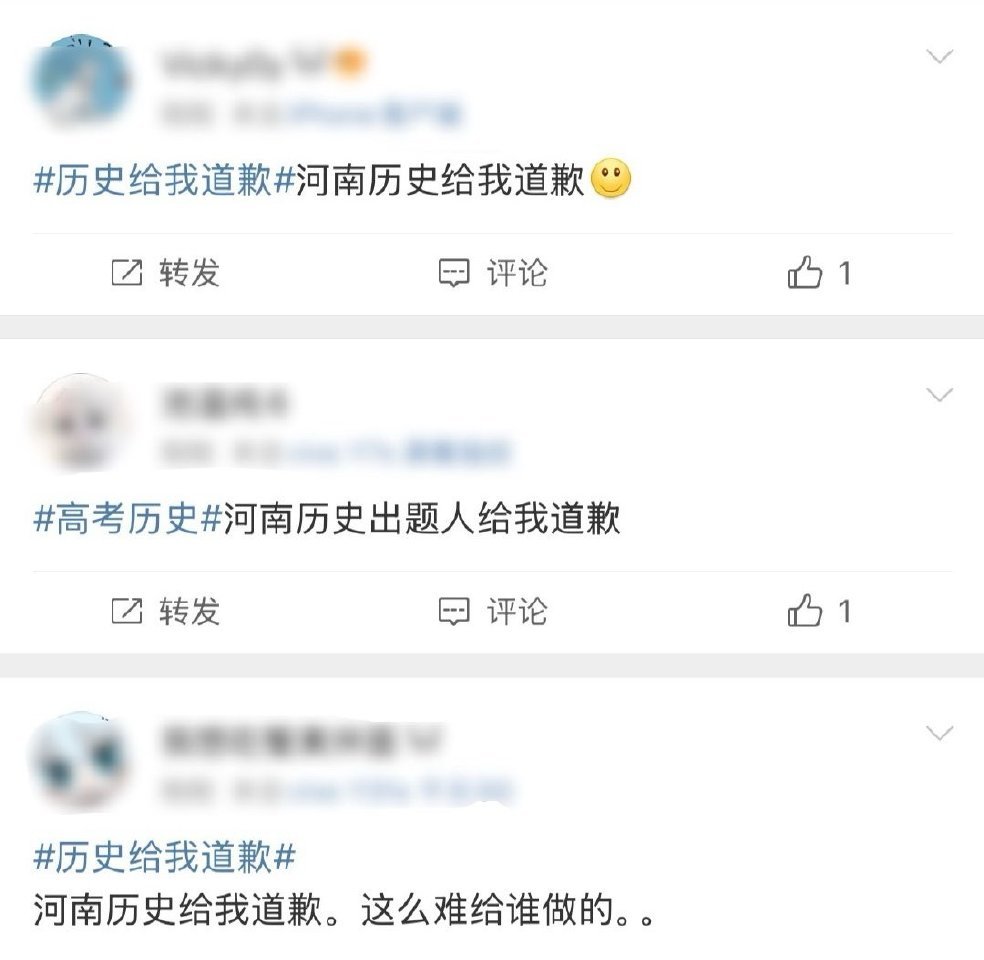
Task: Like the second post about 高考历史
Action: tap(805, 610)
